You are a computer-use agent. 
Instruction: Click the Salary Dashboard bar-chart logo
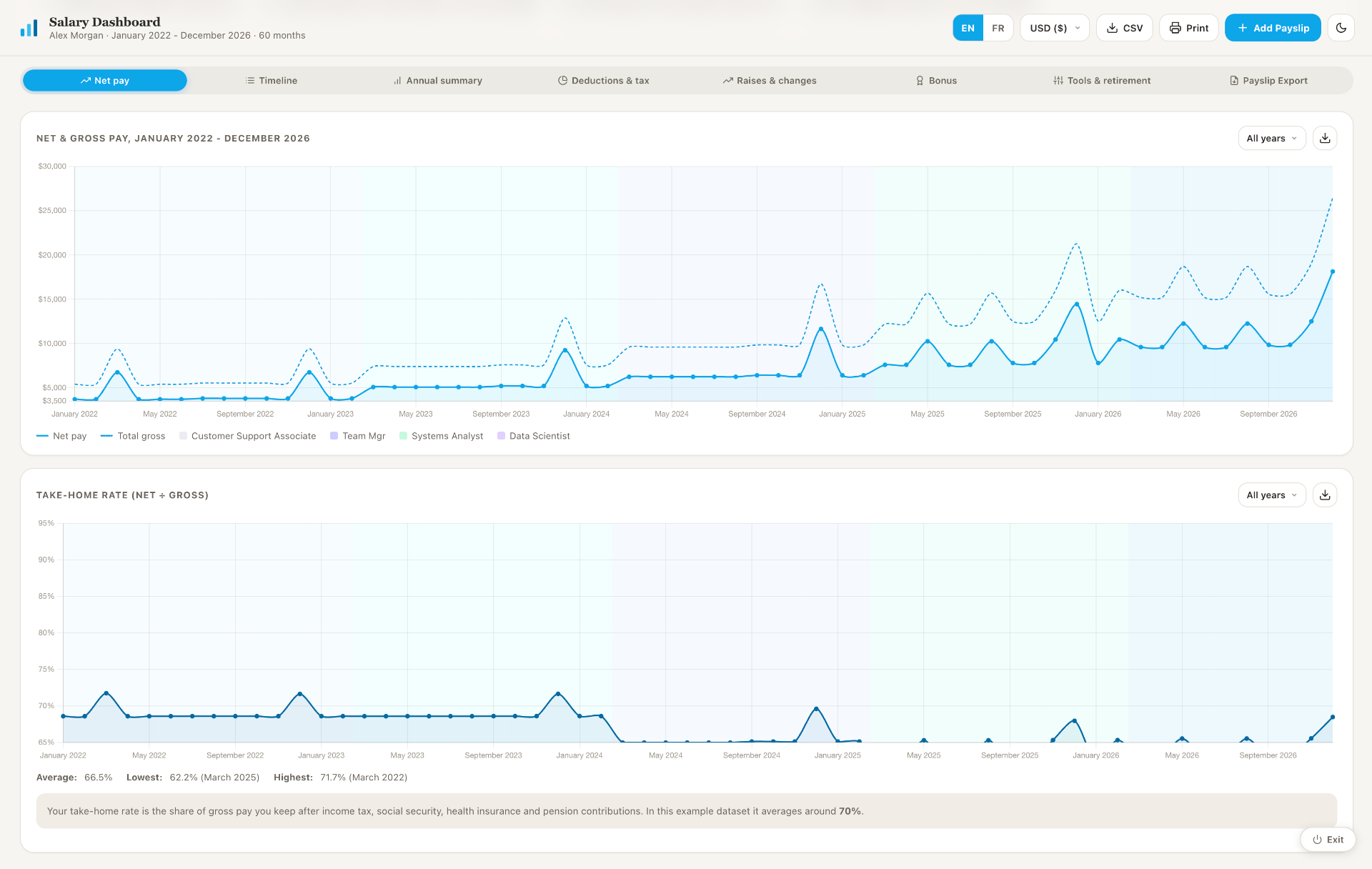(x=29, y=28)
